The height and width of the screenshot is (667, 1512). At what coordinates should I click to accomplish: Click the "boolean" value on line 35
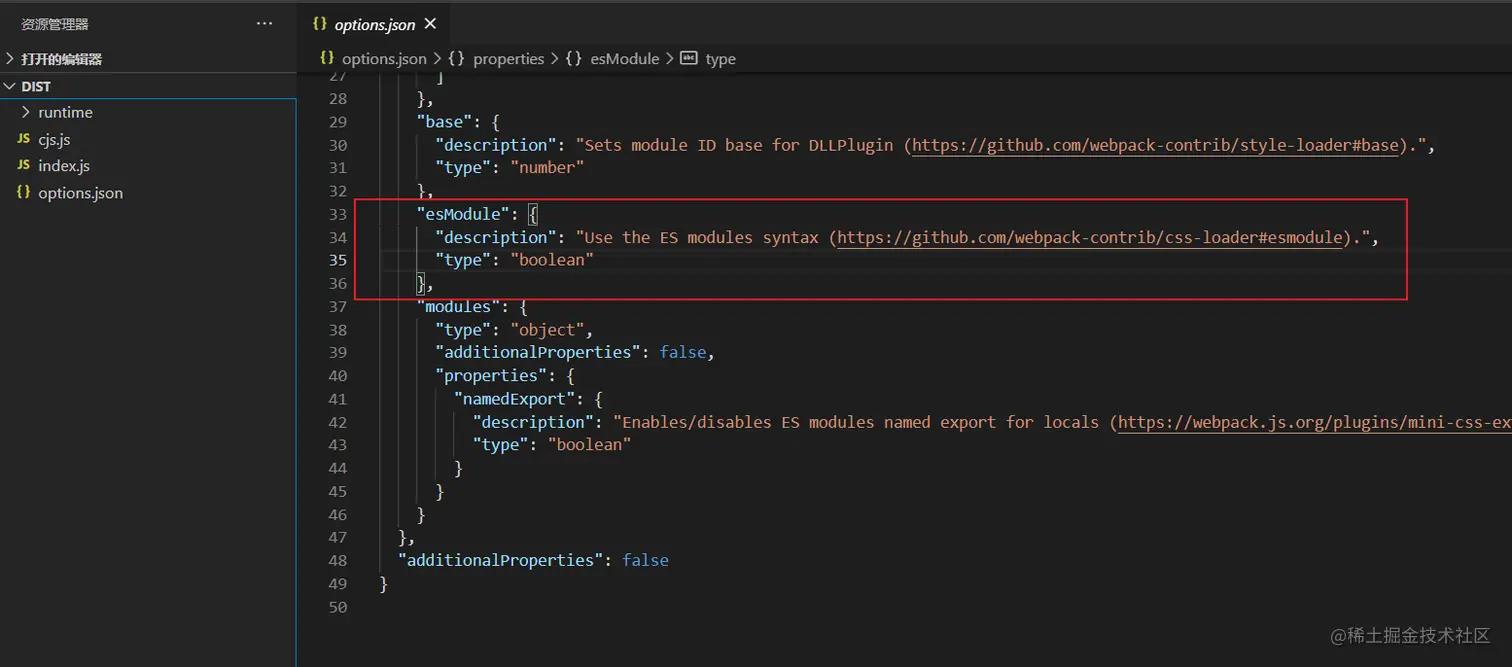click(x=552, y=260)
